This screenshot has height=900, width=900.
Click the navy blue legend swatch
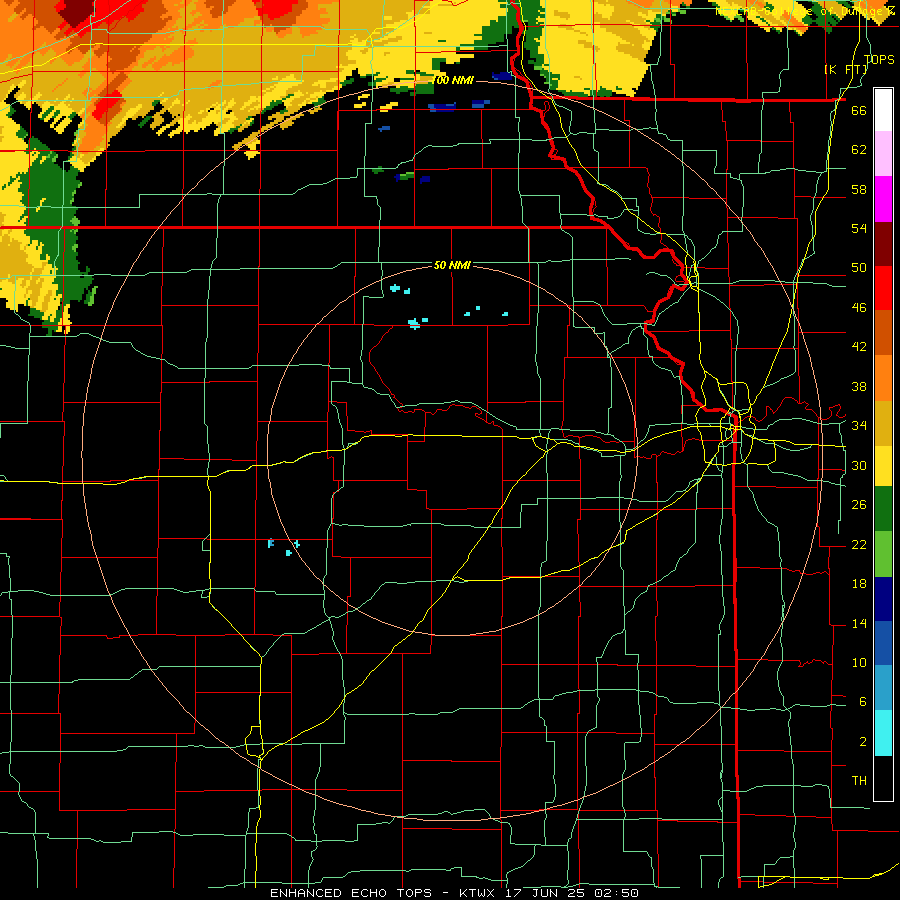(x=883, y=599)
